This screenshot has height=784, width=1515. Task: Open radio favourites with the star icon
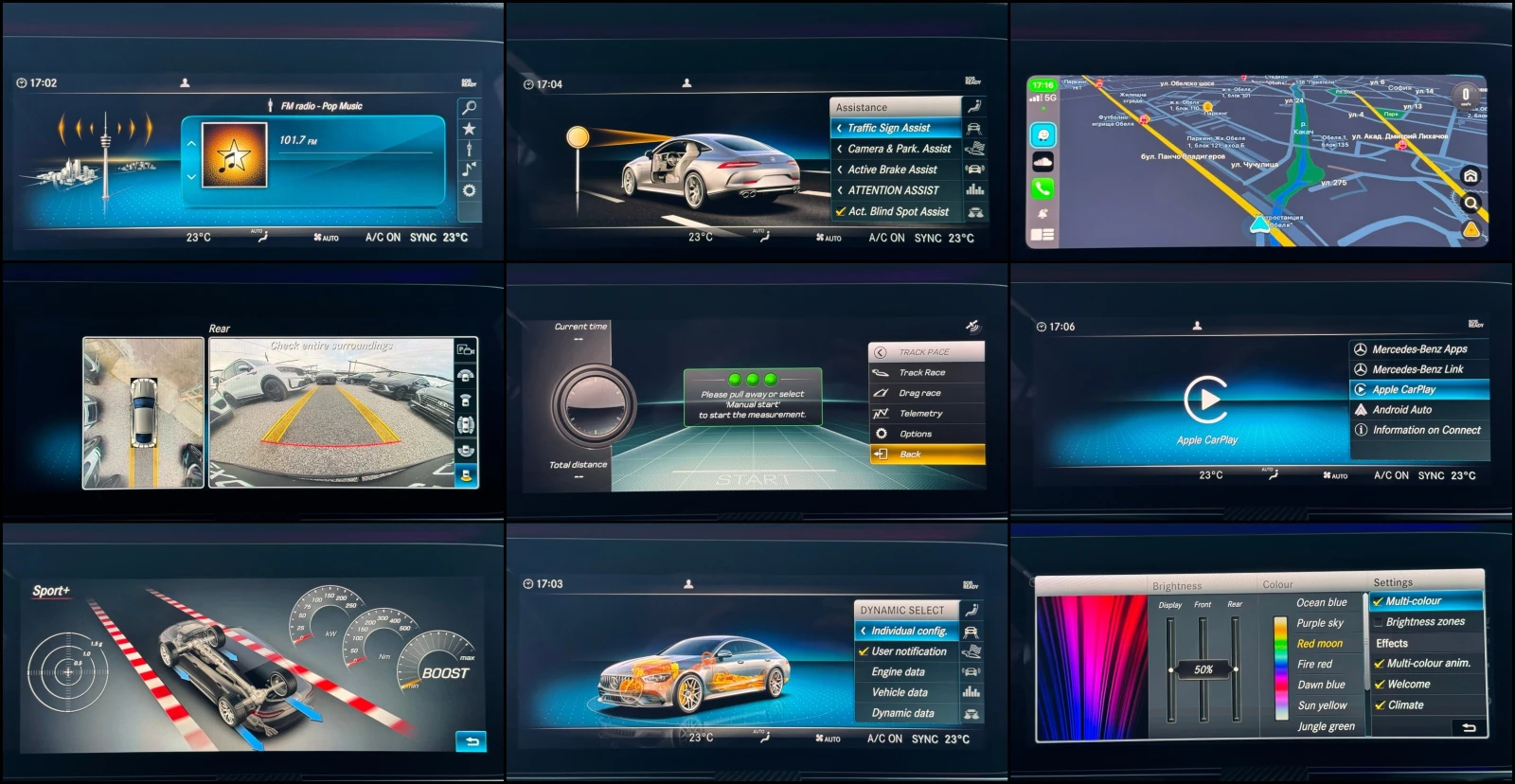(x=469, y=129)
